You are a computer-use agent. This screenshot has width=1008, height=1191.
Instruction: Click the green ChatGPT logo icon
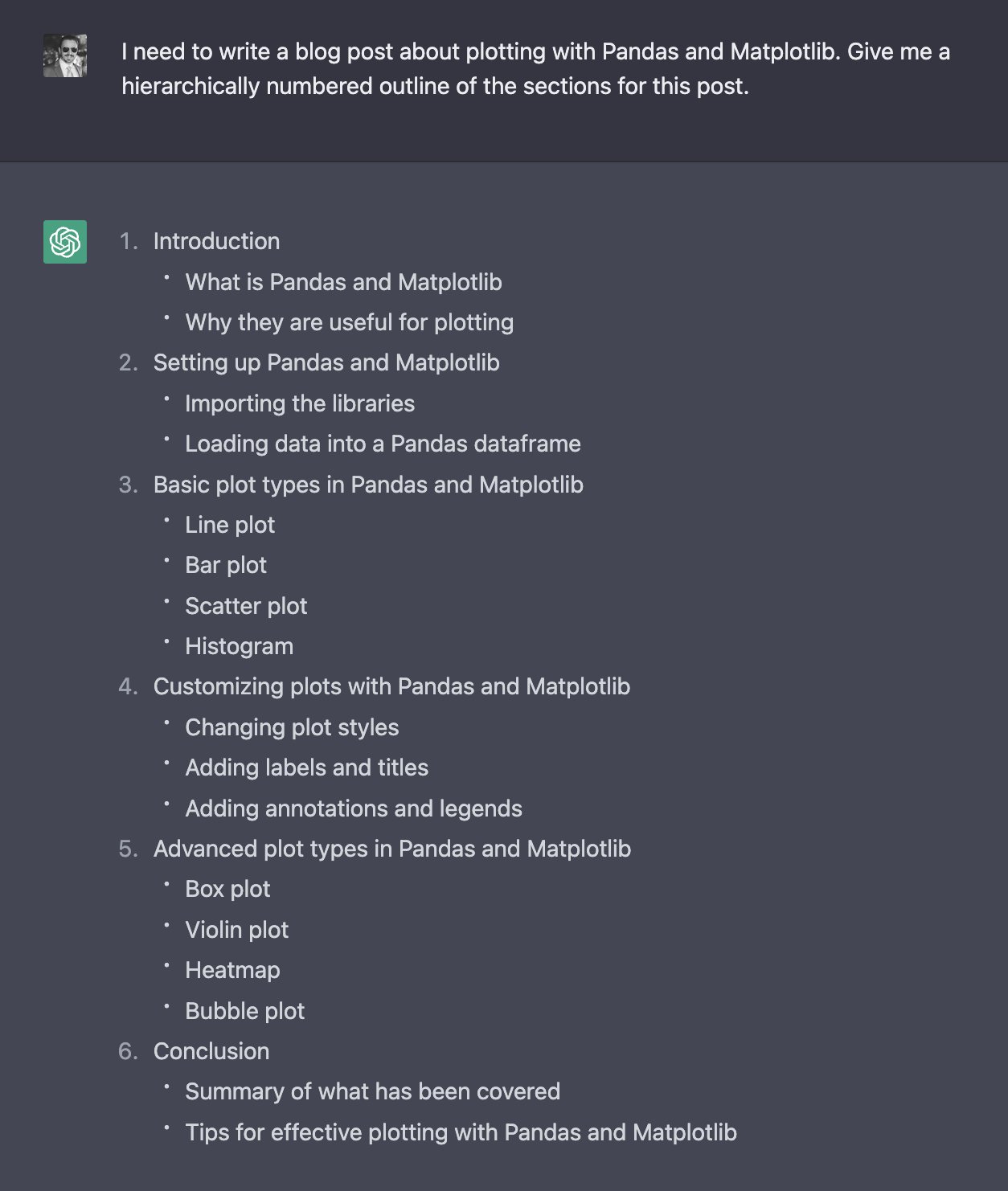pyautogui.click(x=65, y=242)
